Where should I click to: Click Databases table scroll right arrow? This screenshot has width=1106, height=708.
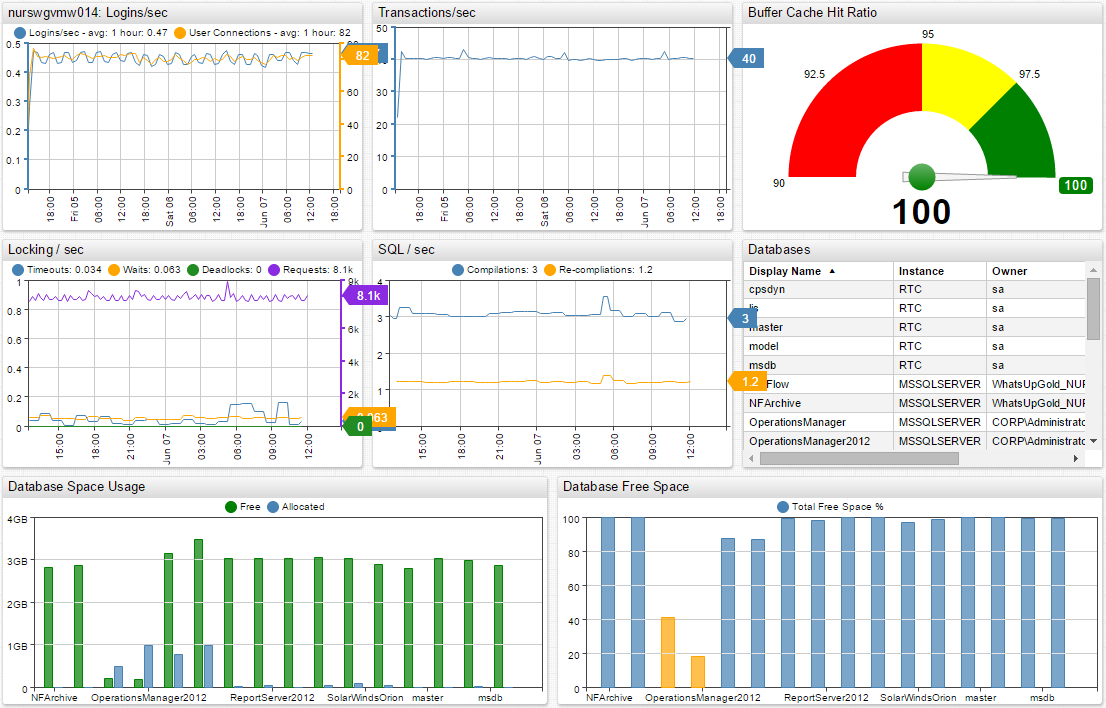[x=1076, y=458]
